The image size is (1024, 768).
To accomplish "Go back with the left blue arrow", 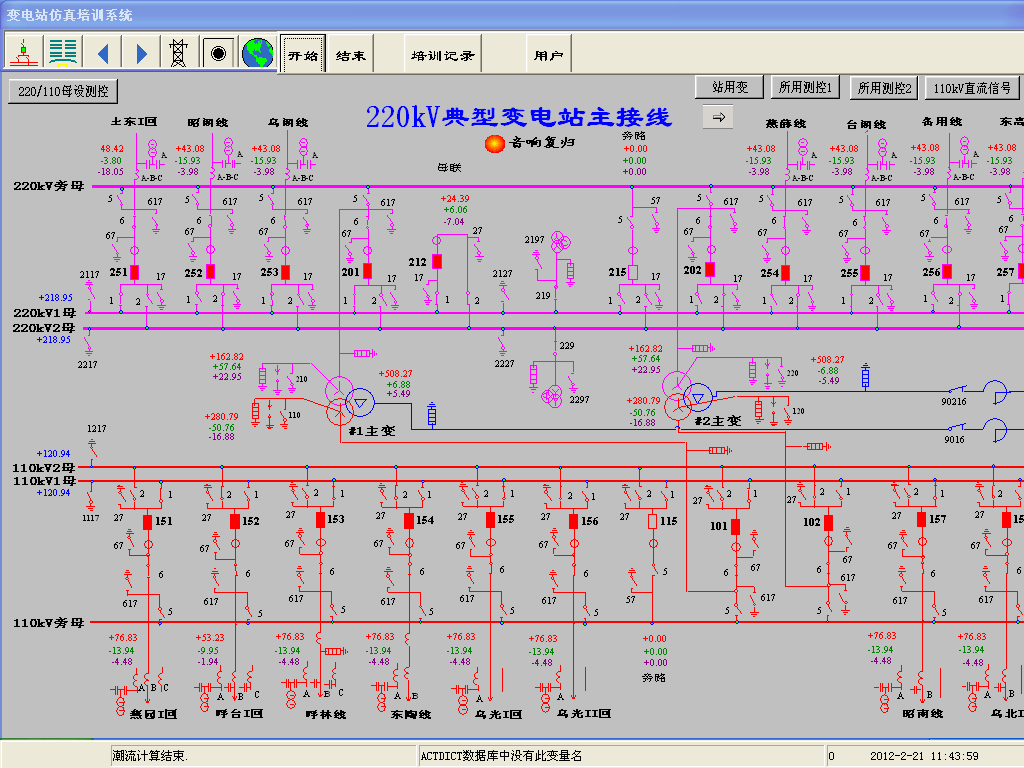I will coord(102,52).
